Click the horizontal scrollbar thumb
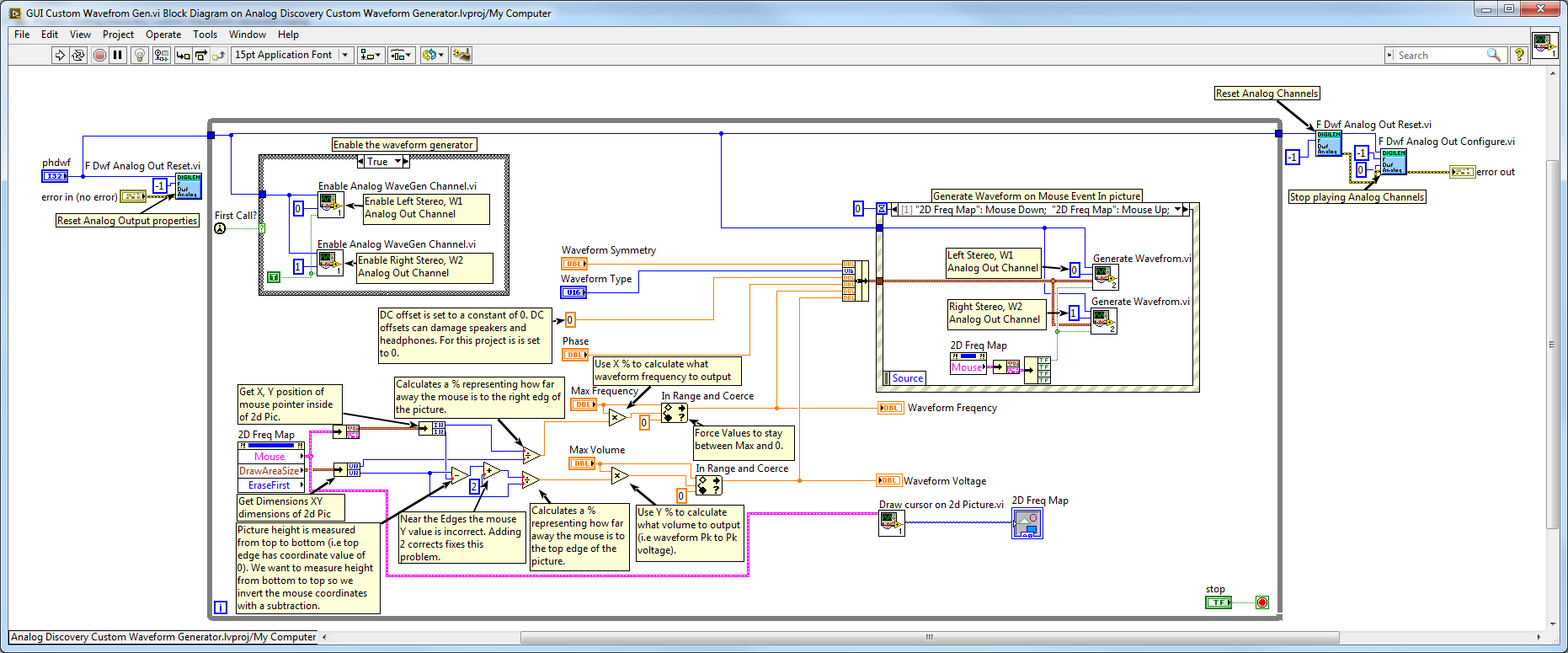 930,638
